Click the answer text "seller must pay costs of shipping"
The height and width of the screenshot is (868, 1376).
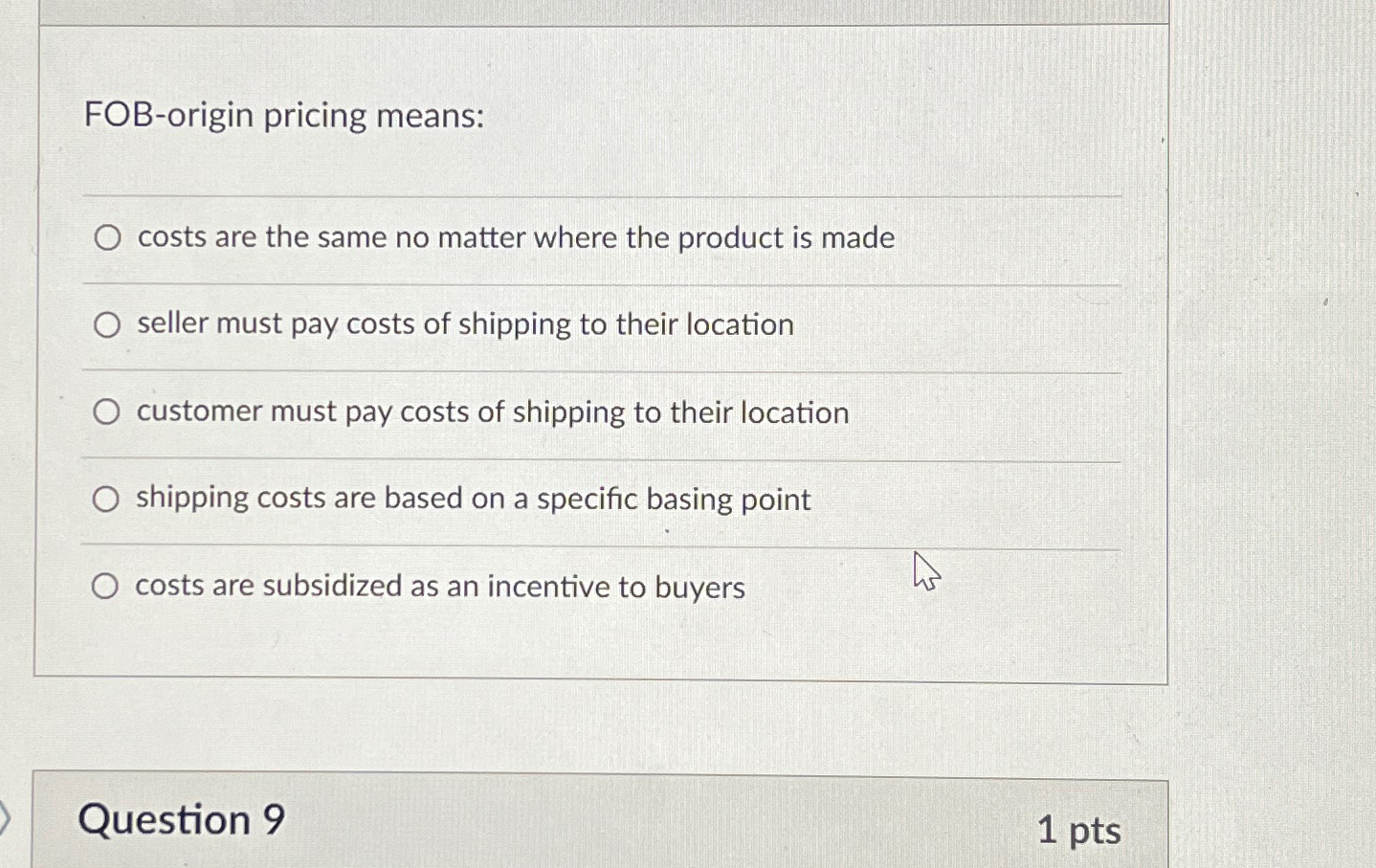pos(463,325)
